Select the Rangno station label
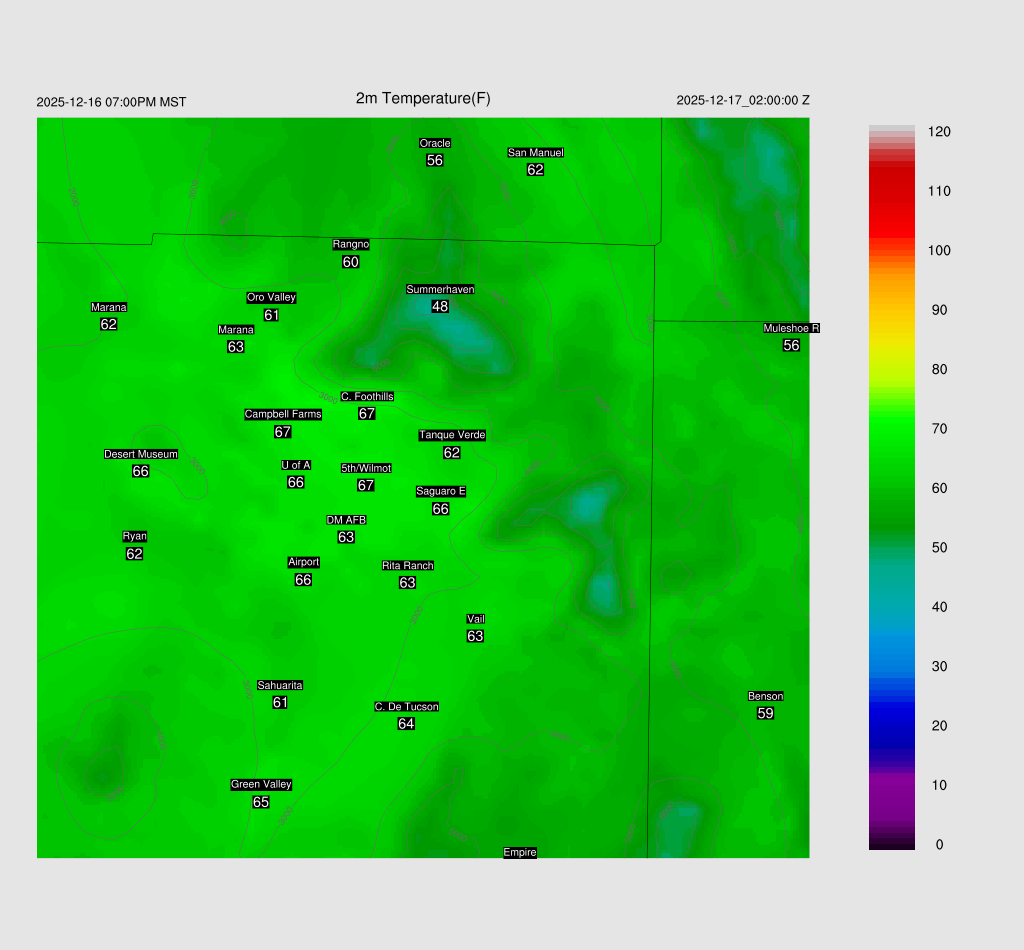The image size is (1024, 950). (x=351, y=245)
